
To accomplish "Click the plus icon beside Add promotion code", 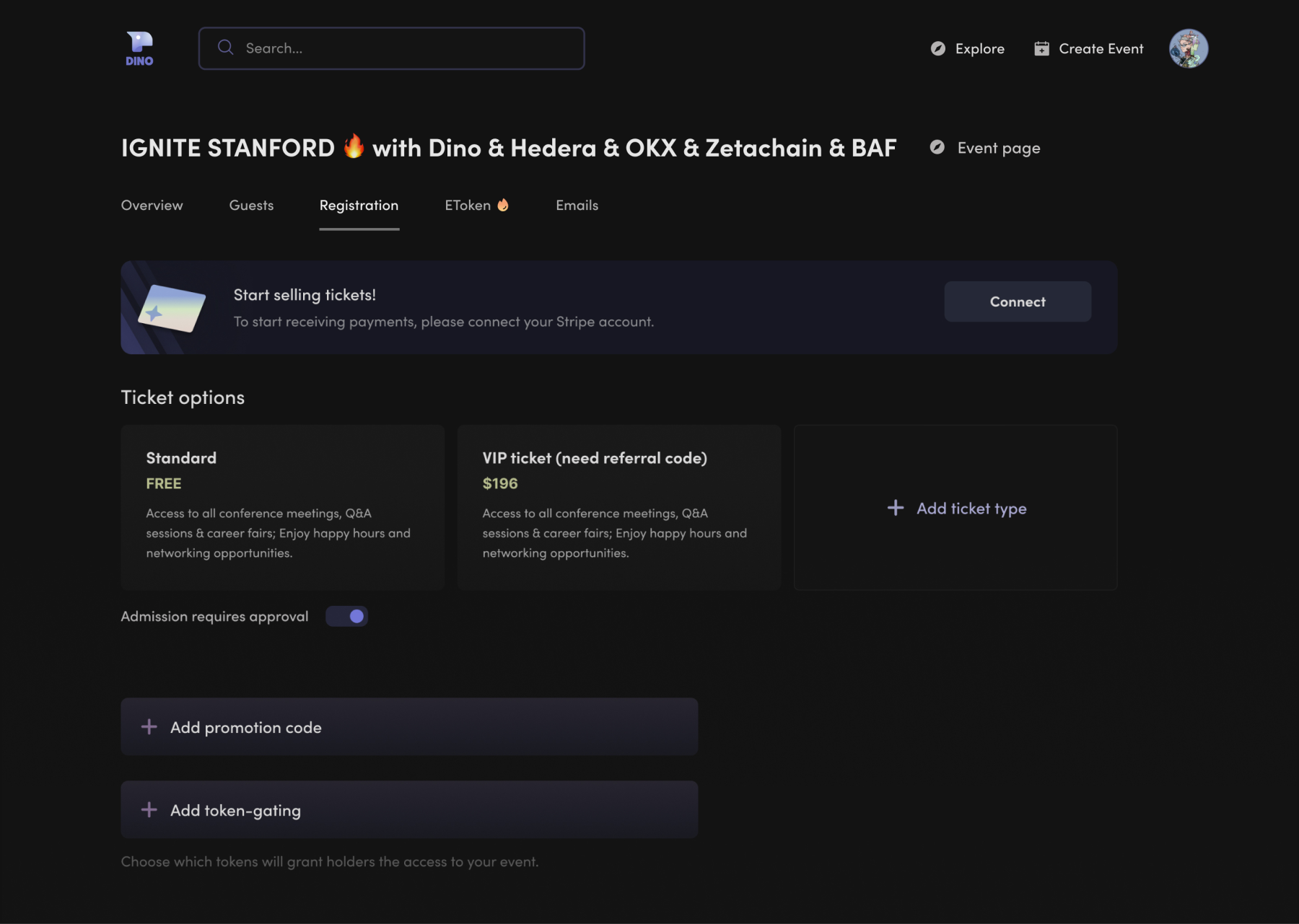I will [149, 726].
